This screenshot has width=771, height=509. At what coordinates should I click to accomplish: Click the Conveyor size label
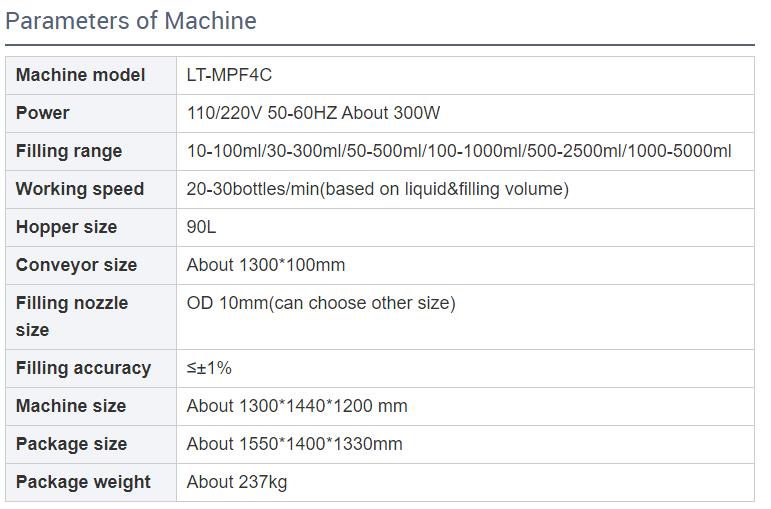coord(76,265)
